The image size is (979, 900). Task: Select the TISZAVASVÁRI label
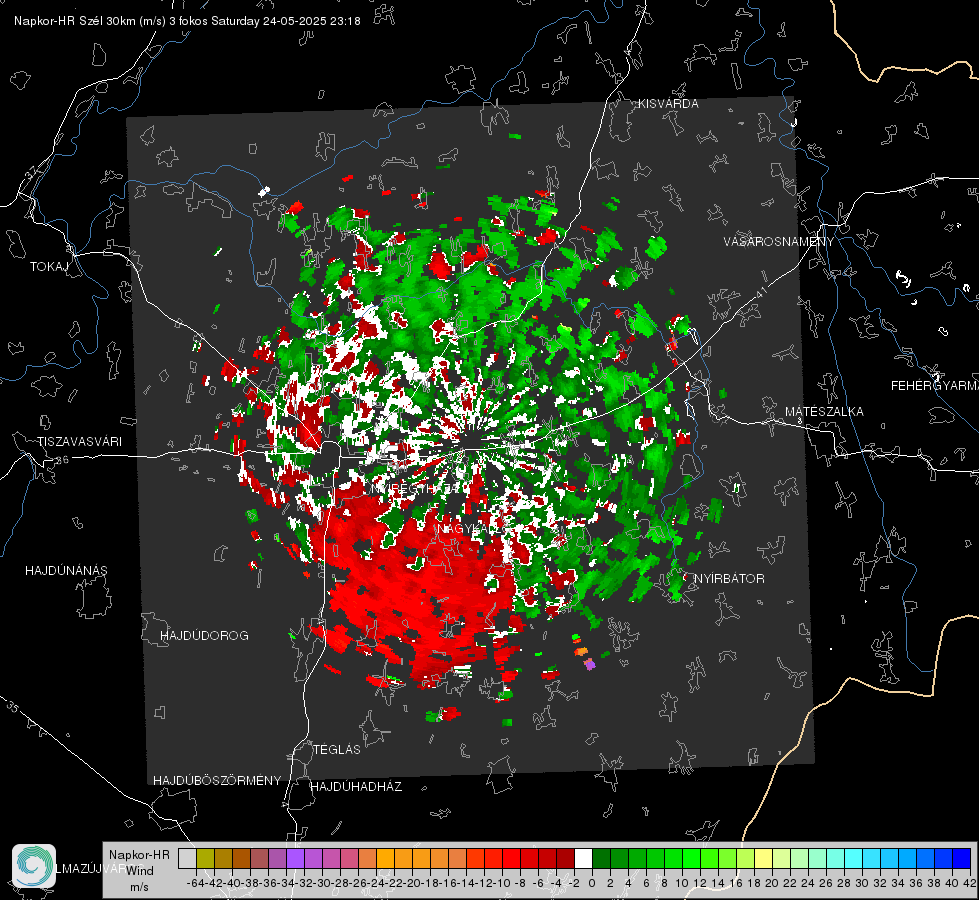tap(79, 442)
